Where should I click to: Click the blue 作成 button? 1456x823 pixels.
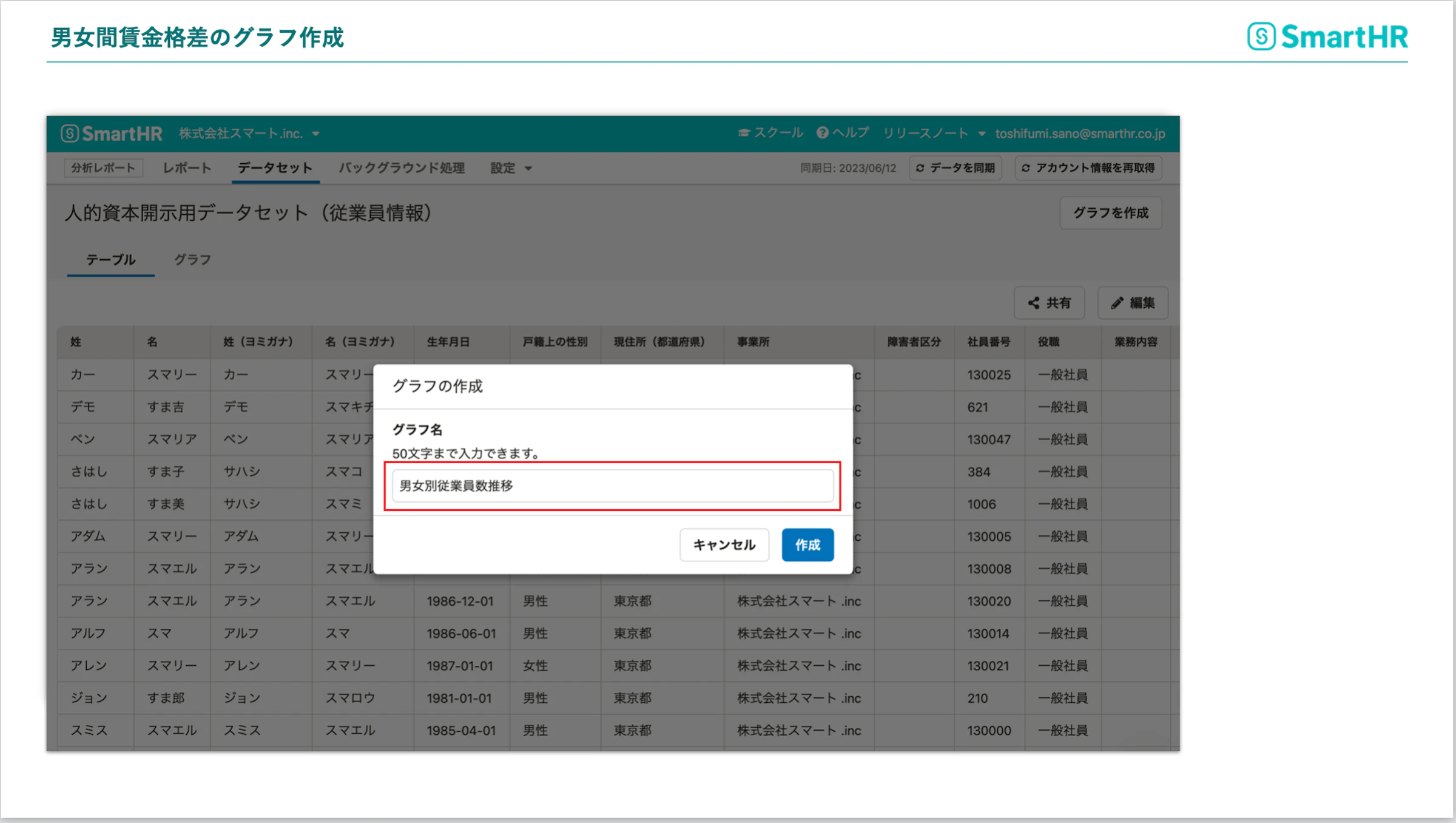coord(807,545)
